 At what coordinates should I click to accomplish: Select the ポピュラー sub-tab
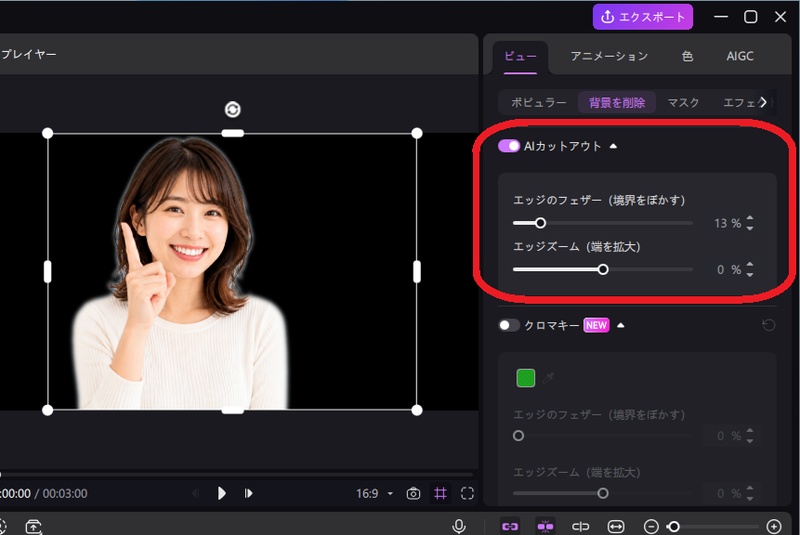click(539, 103)
